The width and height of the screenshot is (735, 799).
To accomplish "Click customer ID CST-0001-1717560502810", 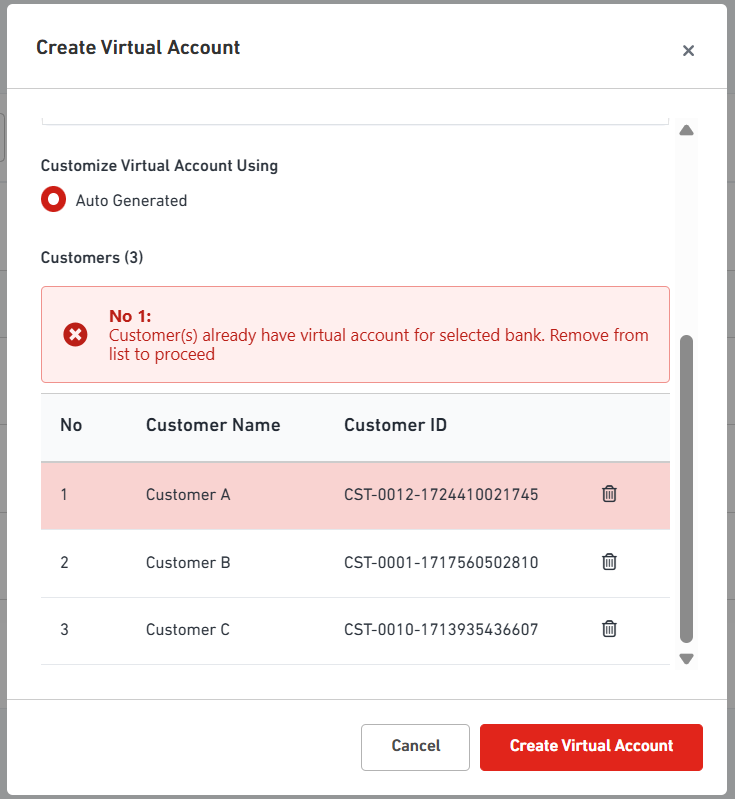I will point(441,562).
